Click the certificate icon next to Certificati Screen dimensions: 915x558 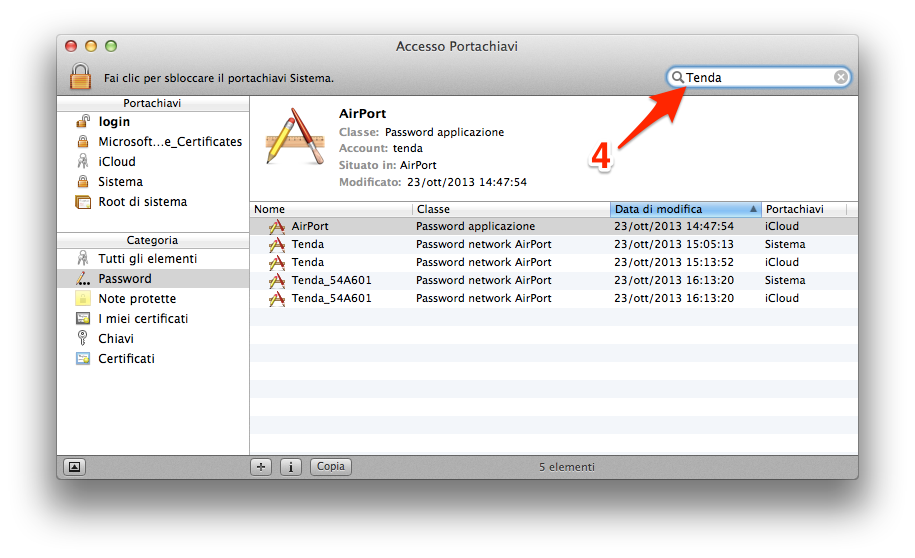[x=83, y=358]
